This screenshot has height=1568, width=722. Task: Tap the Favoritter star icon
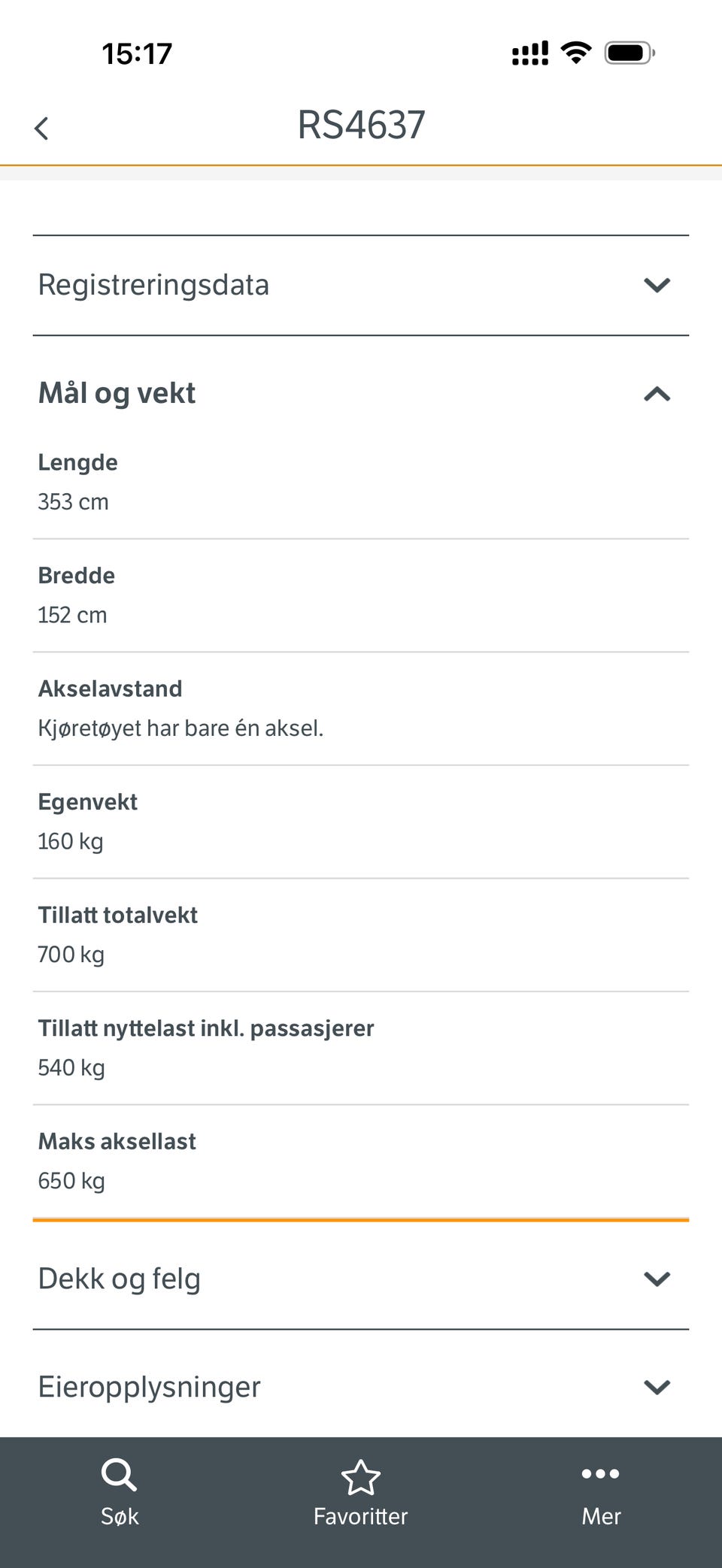[x=361, y=1476]
